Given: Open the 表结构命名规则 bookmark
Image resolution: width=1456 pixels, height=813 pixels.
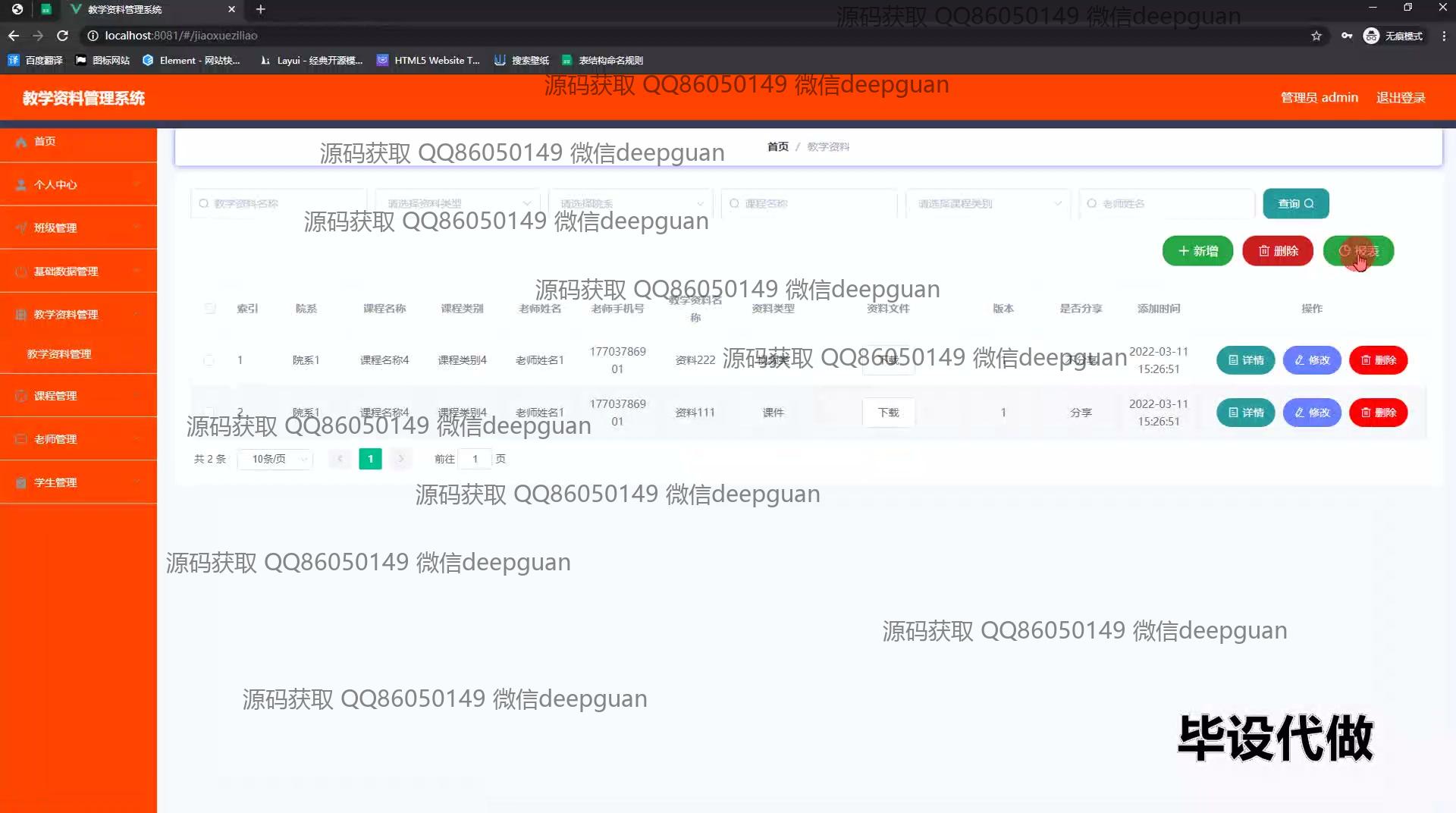Looking at the screenshot, I should [x=603, y=61].
